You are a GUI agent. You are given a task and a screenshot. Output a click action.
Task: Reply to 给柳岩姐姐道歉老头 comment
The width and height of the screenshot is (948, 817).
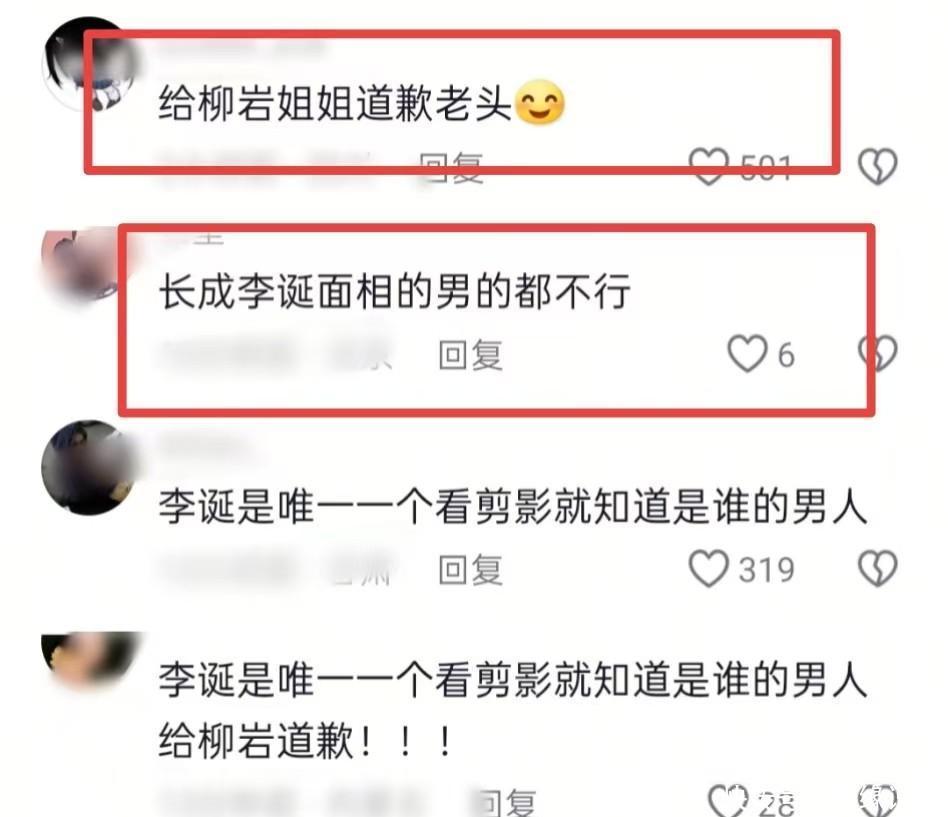click(x=452, y=166)
